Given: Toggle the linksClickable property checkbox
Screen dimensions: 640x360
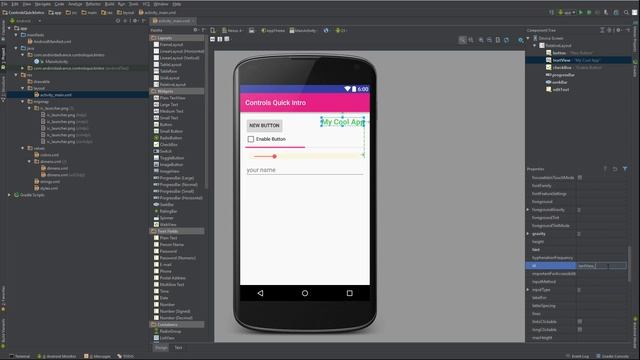Looking at the screenshot, I should pos(580,322).
